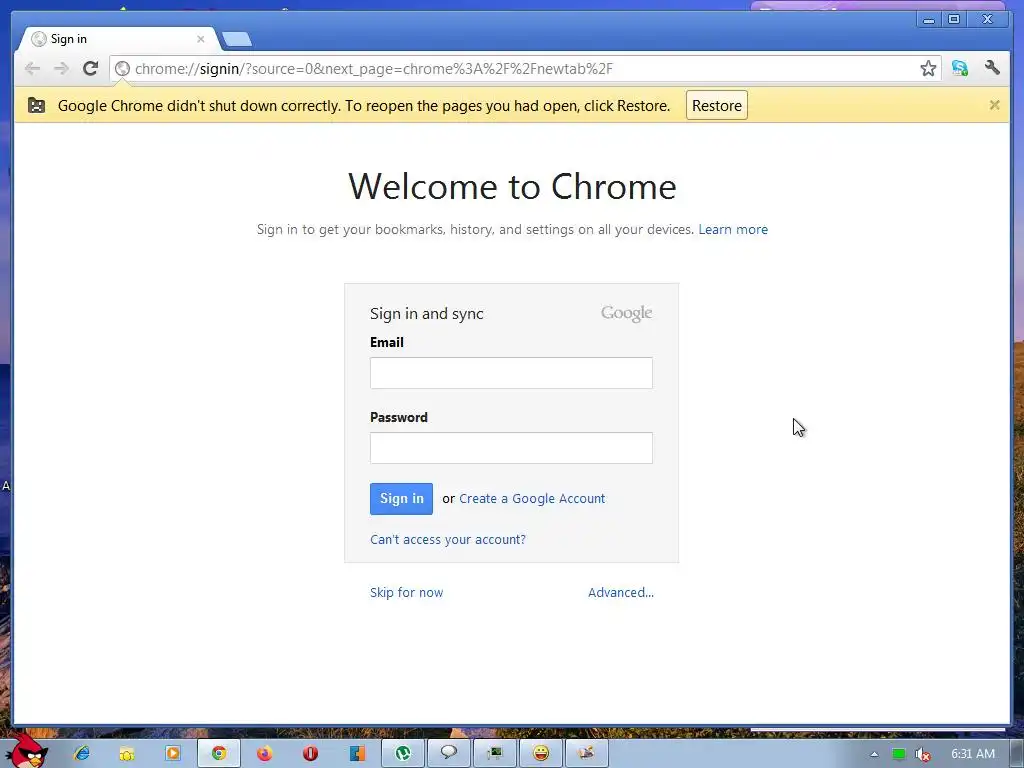Click the blue Sign in button
The image size is (1024, 768).
coord(401,499)
